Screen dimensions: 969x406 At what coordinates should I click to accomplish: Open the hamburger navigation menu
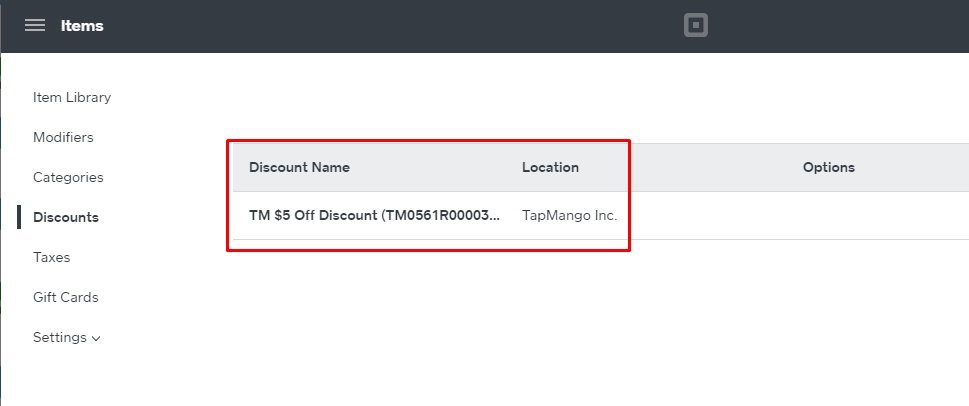click(35, 25)
